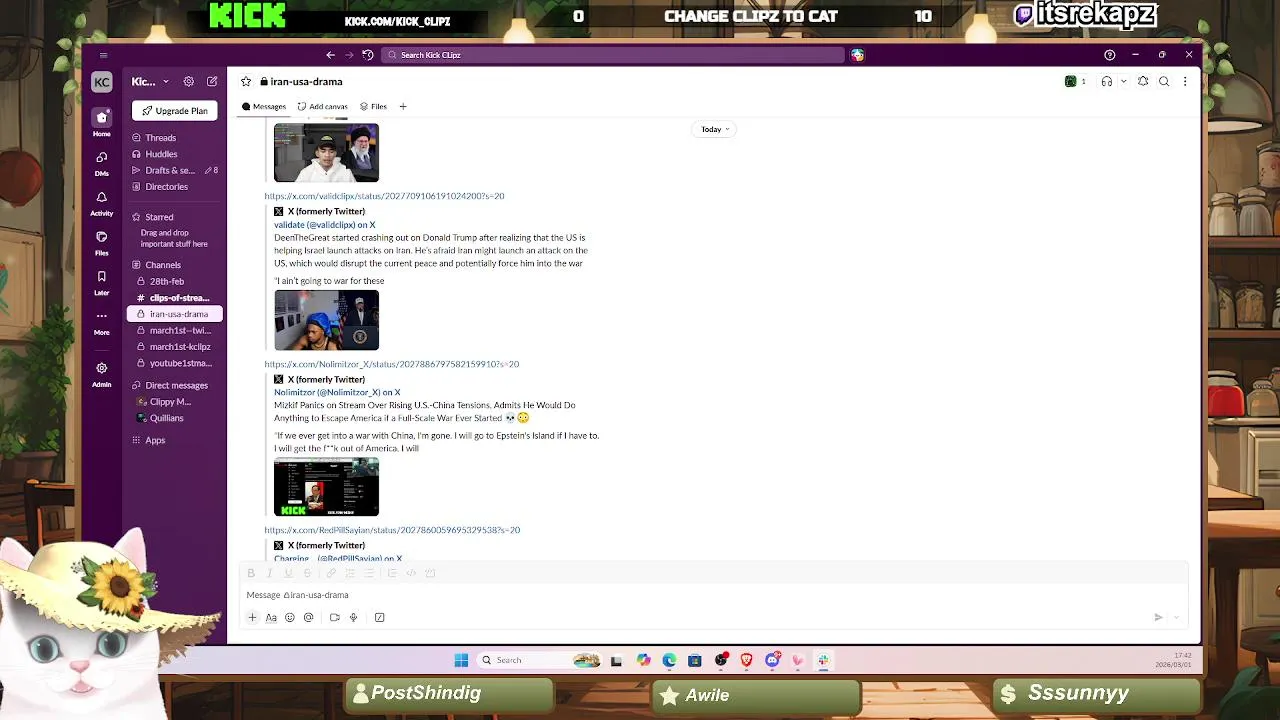Star the iran-usa-drama channel
1280x720 pixels.
tap(246, 82)
